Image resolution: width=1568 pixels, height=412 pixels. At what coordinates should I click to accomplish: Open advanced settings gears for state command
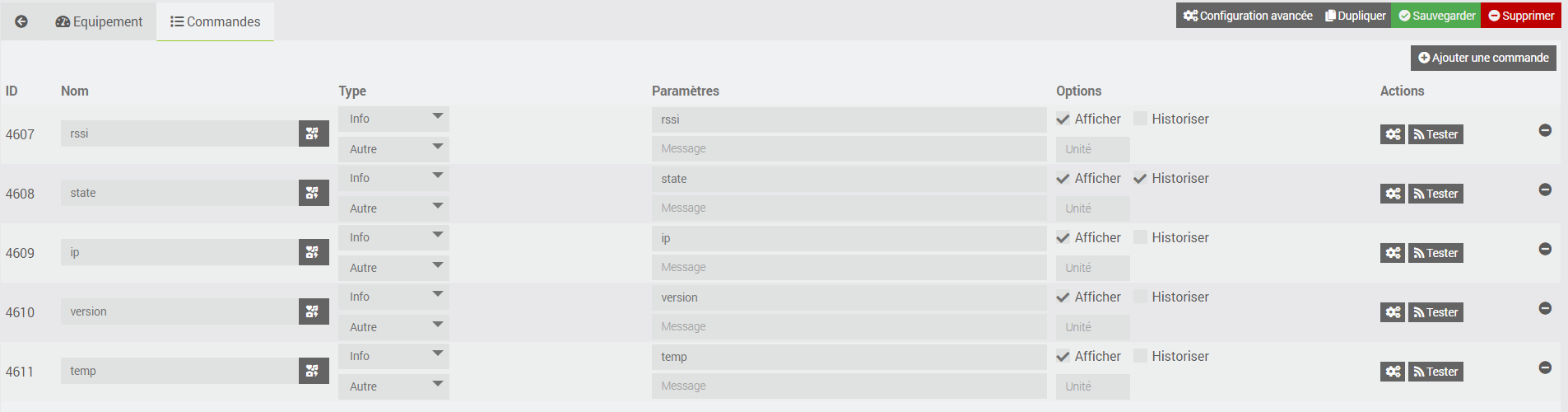pos(1392,194)
